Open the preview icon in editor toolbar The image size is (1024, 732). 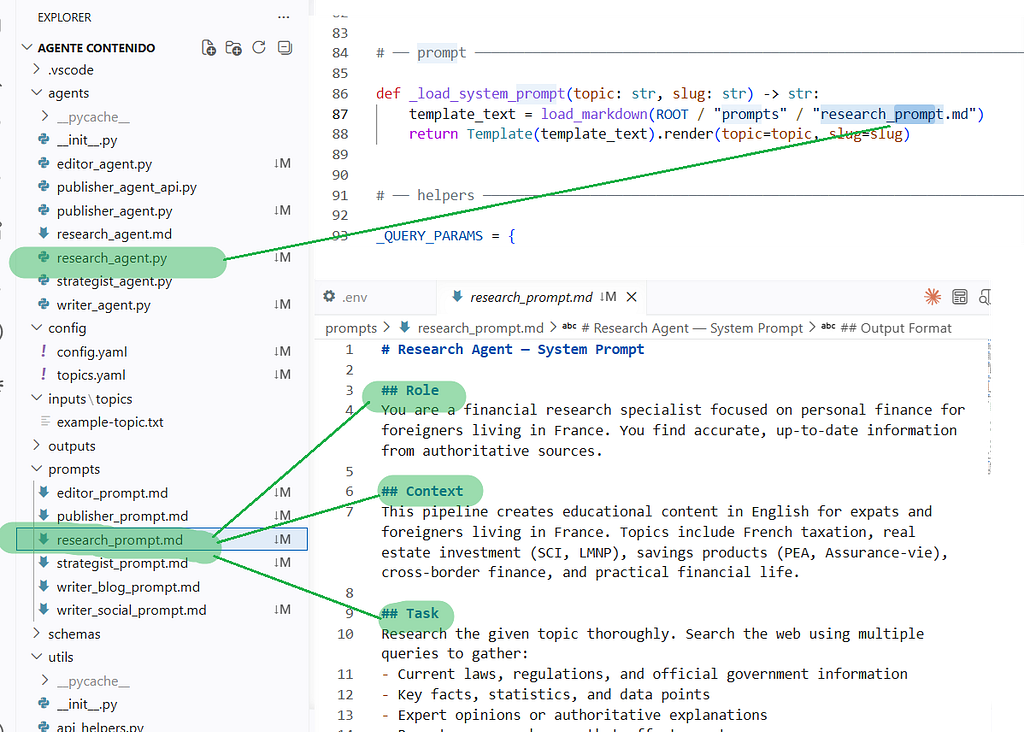point(959,297)
